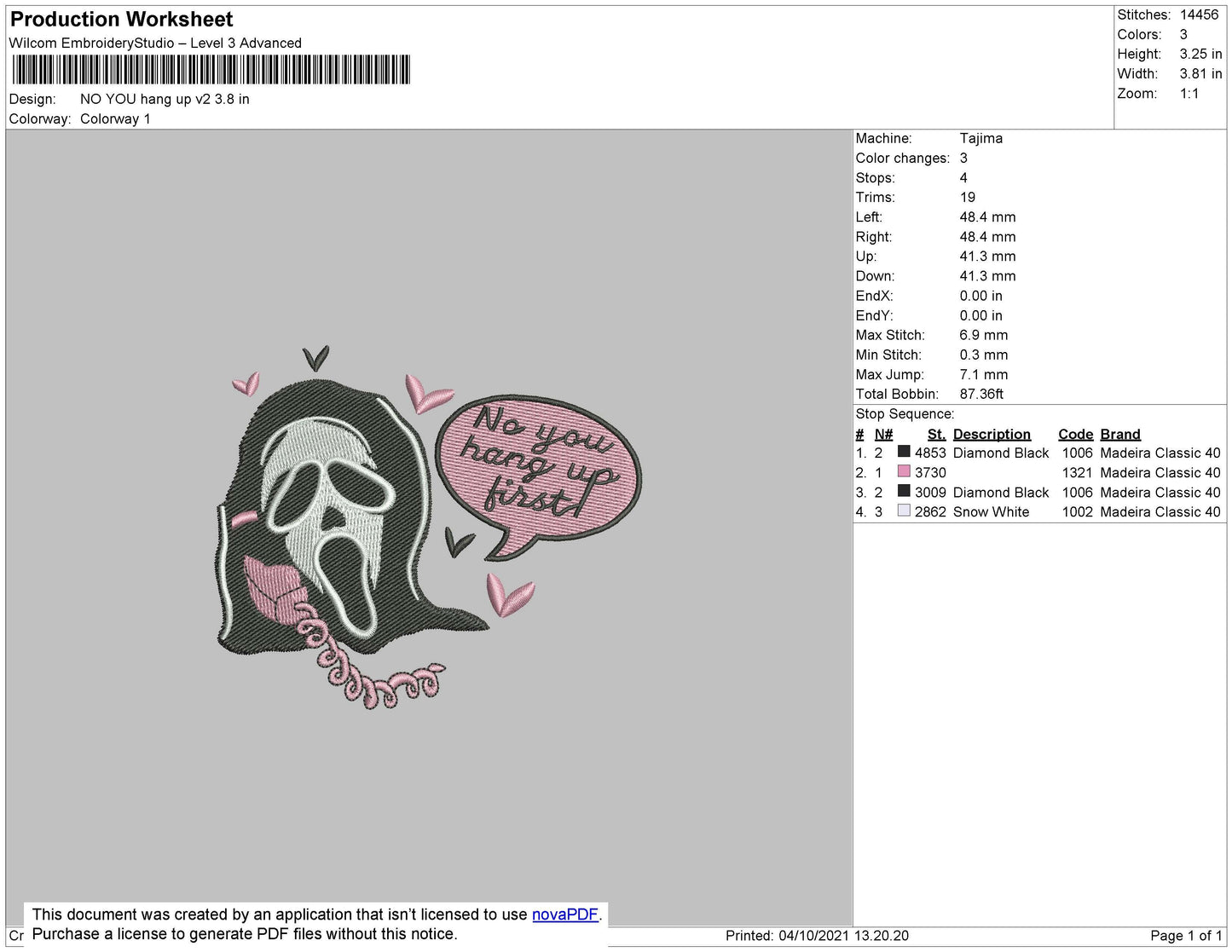Click the Total Bobbin value '87.36ft'
Image resolution: width=1232 pixels, height=952 pixels.
(x=981, y=395)
